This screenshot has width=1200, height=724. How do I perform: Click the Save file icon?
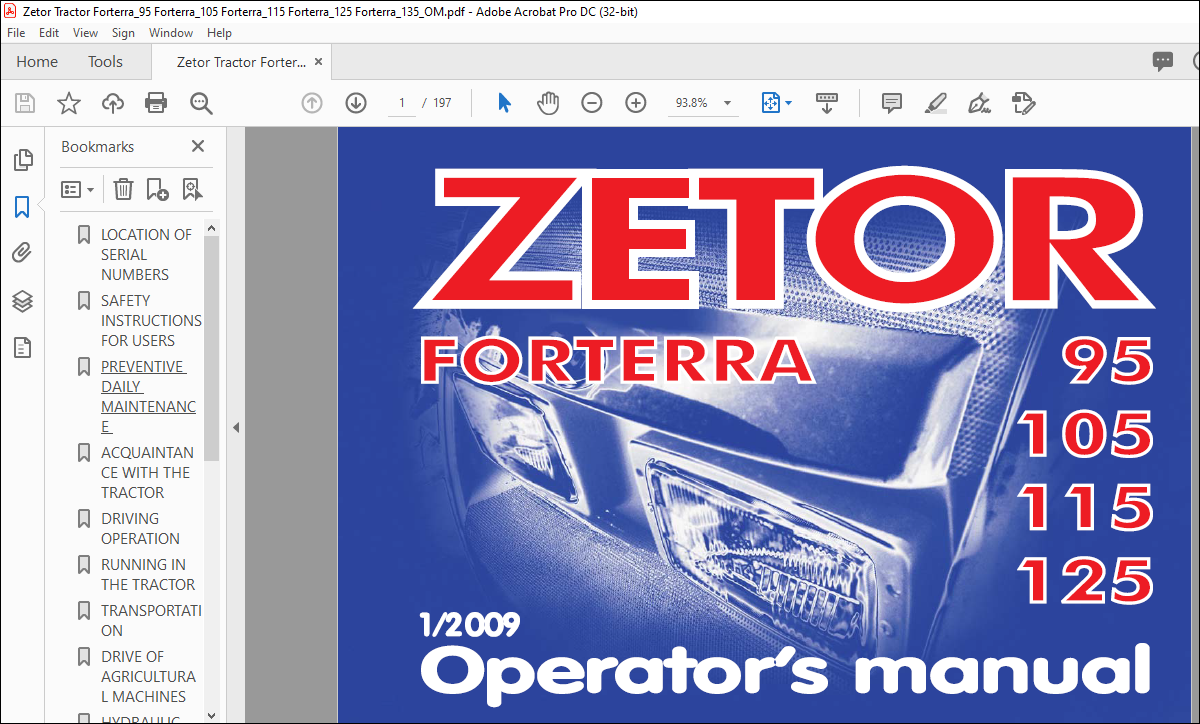tap(25, 103)
